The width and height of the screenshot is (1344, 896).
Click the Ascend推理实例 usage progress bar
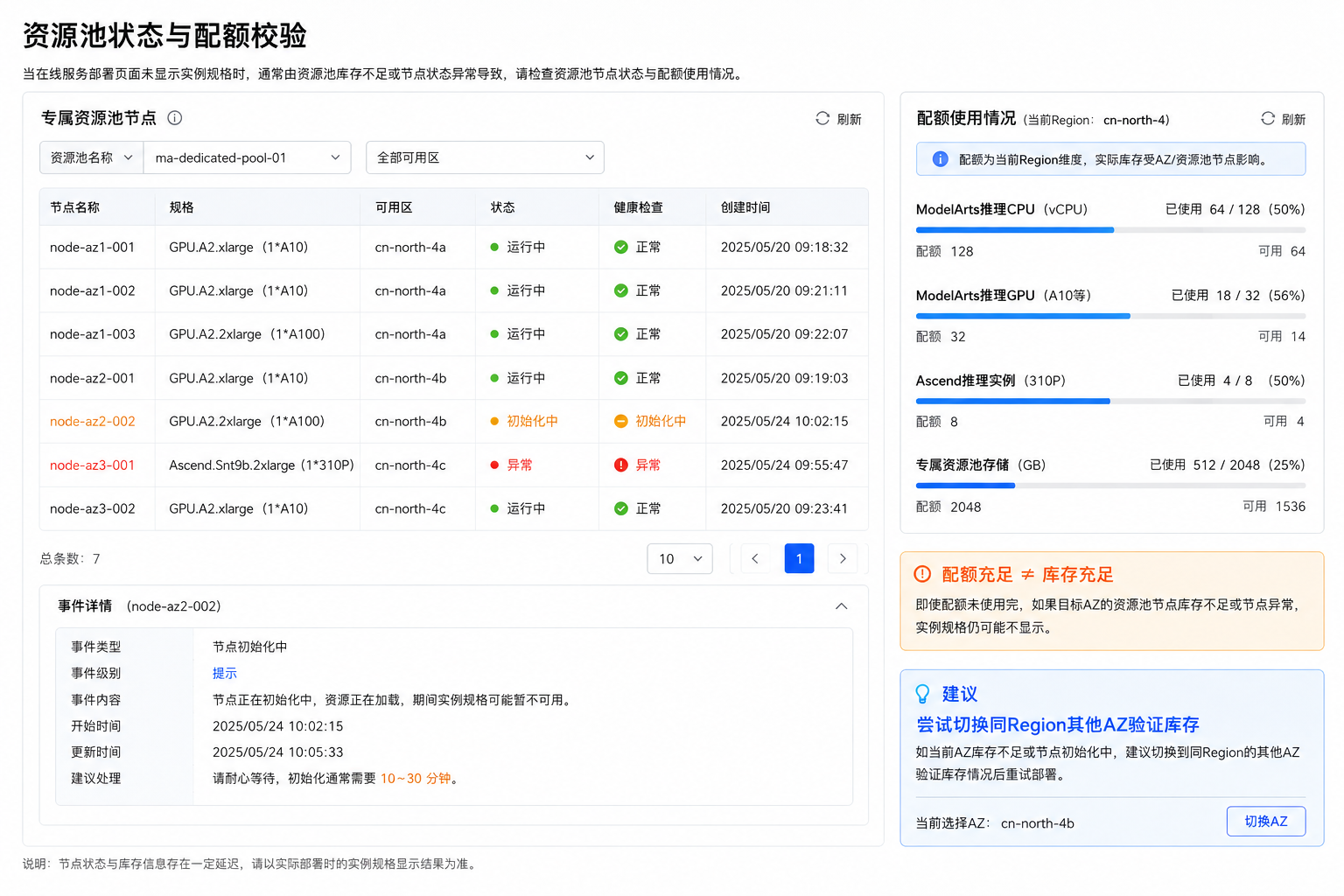(x=1110, y=401)
